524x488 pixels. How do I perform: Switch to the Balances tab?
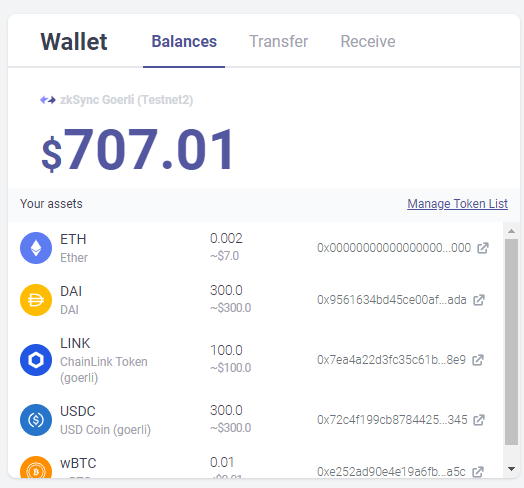coord(184,41)
